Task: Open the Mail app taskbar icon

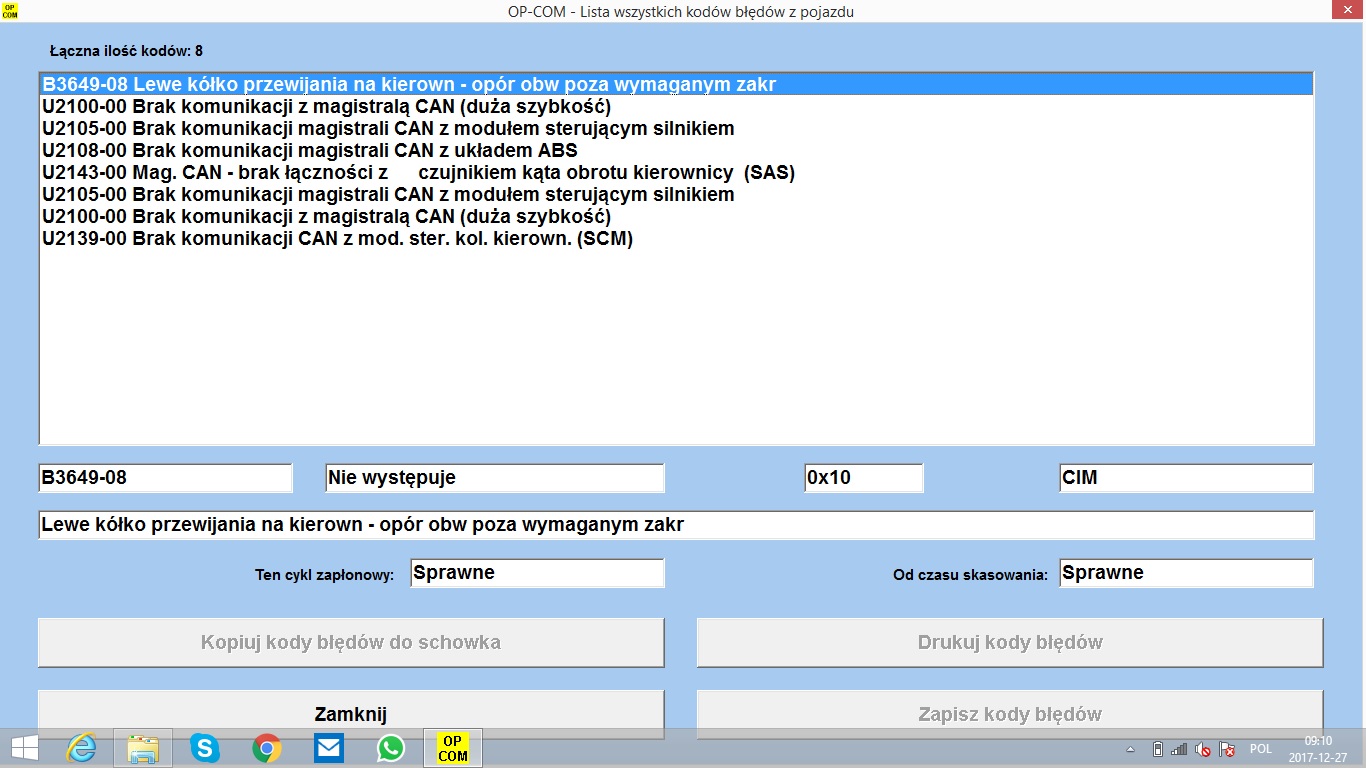Action: click(329, 747)
